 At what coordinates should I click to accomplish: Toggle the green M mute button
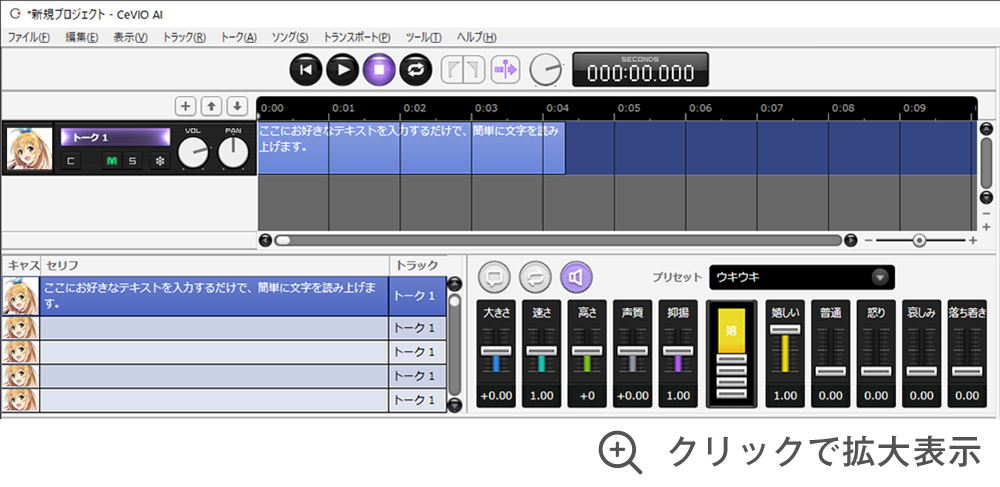tap(112, 161)
